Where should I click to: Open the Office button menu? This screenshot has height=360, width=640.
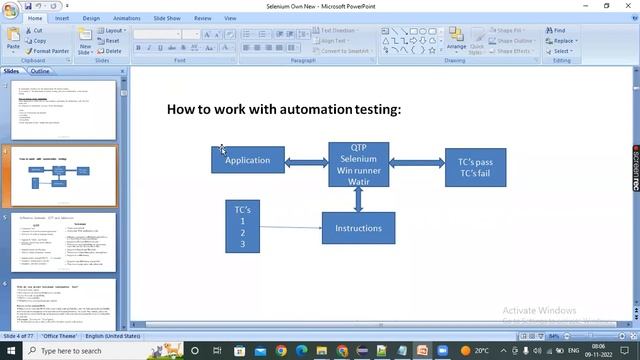coord(10,10)
